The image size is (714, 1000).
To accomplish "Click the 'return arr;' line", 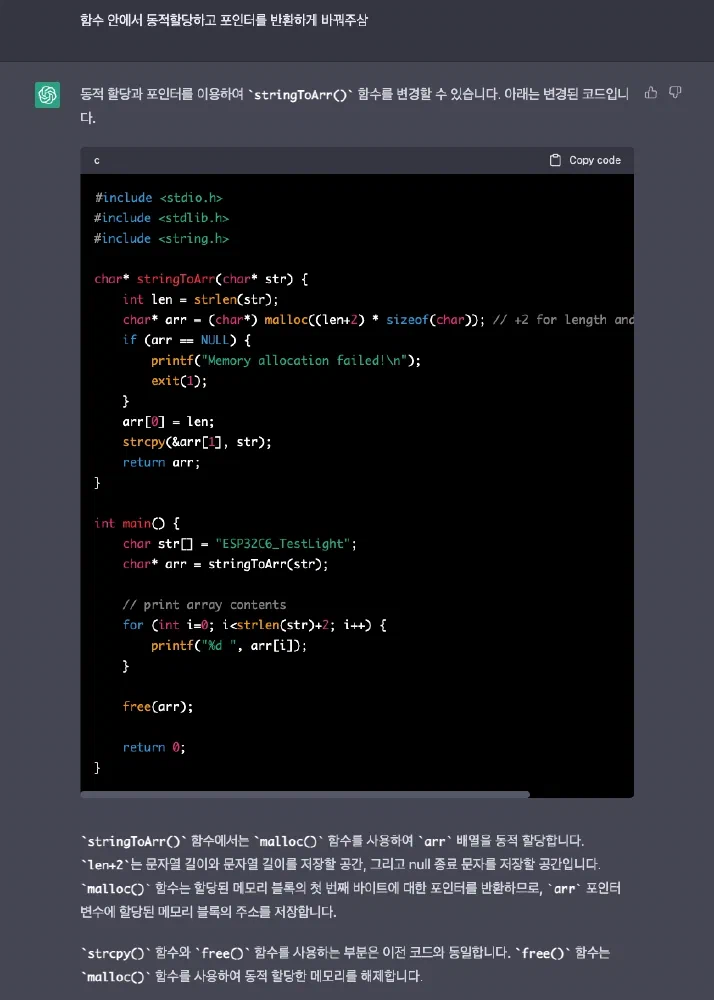I will pos(161,462).
